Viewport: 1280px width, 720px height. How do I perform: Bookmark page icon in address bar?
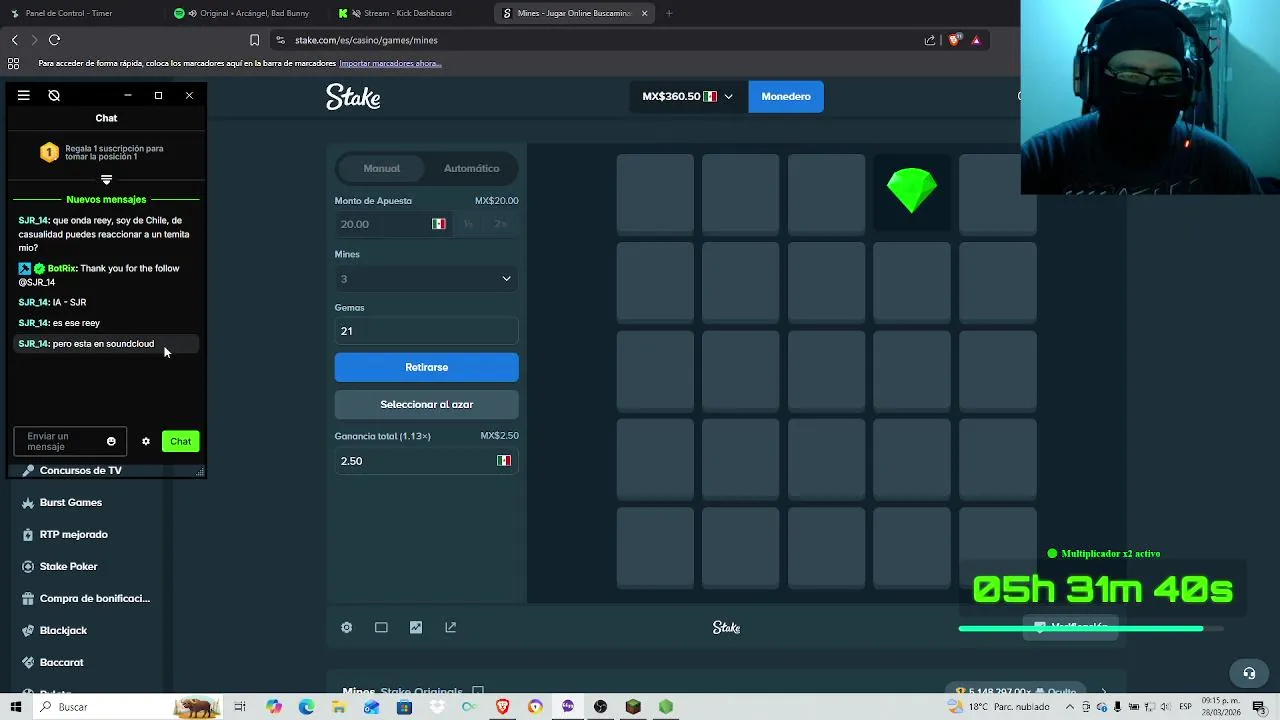click(254, 40)
